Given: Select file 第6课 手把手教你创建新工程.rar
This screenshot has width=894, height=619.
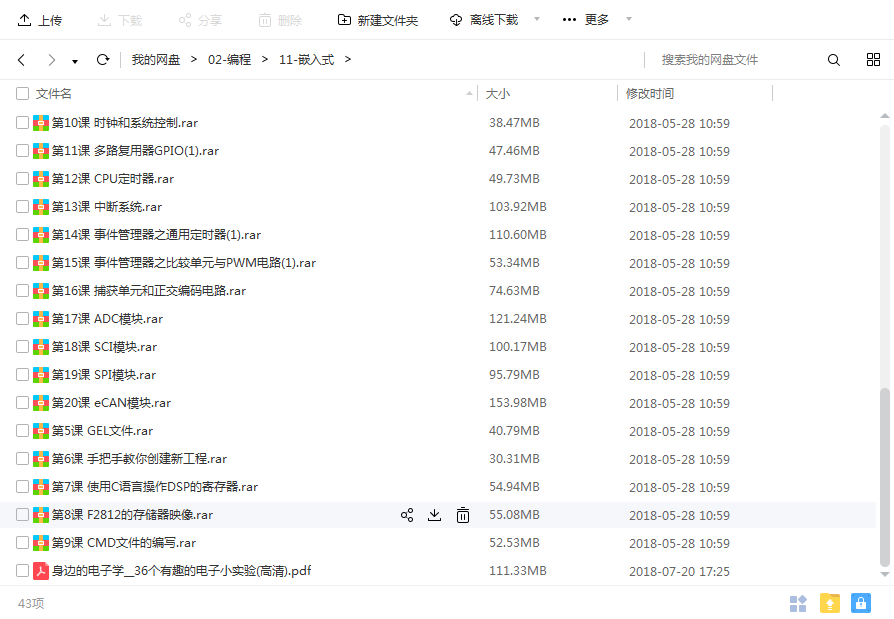Looking at the screenshot, I should (x=139, y=459).
